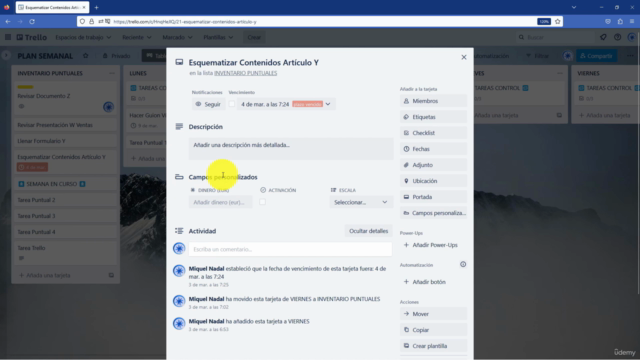The image size is (640, 360).
Task: Open the Tarea Puntual 2 card
Action: pos(65,200)
